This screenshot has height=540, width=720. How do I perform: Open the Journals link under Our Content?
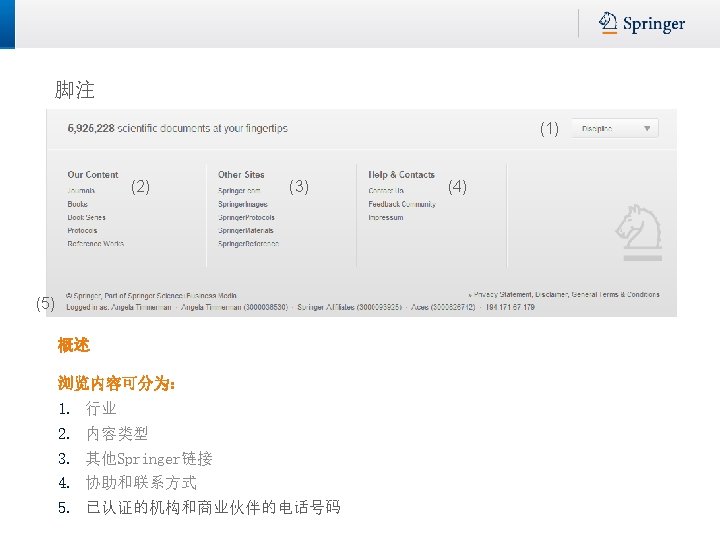pos(81,190)
